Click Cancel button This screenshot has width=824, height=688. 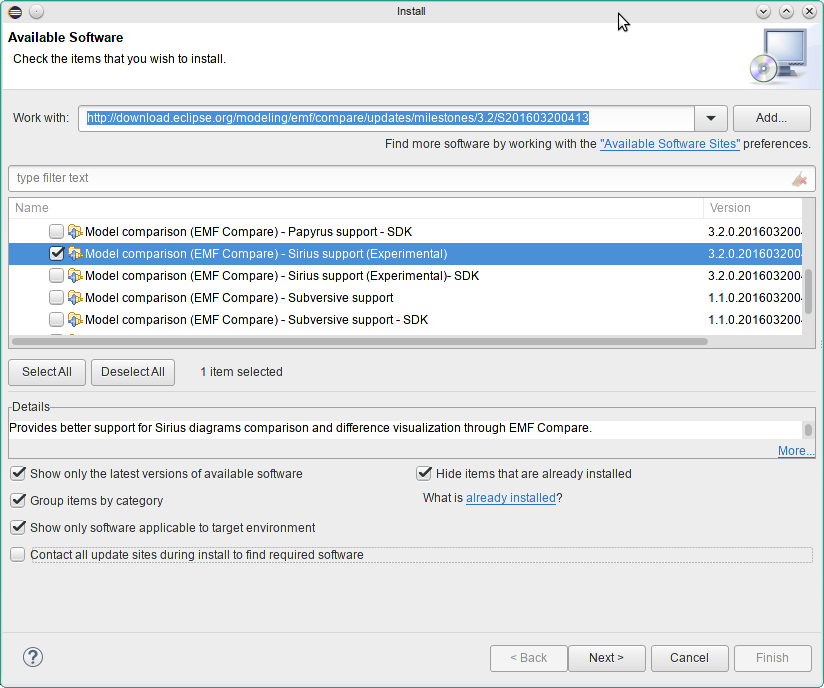point(689,658)
